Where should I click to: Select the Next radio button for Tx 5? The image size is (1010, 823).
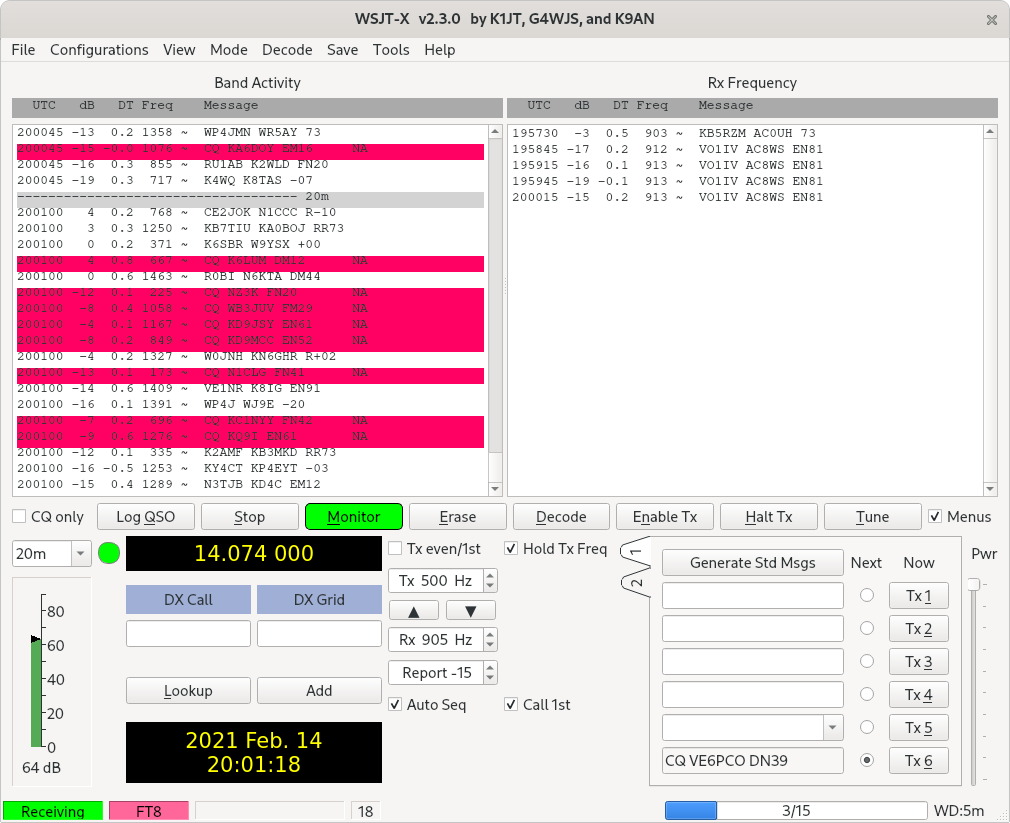[867, 727]
